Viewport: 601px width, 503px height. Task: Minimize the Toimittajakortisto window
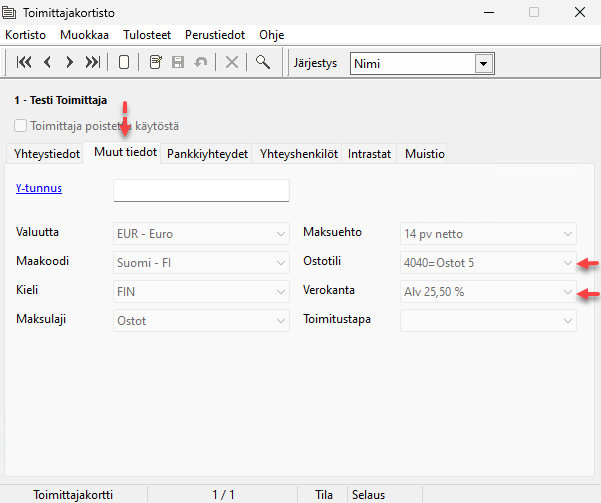(x=489, y=13)
